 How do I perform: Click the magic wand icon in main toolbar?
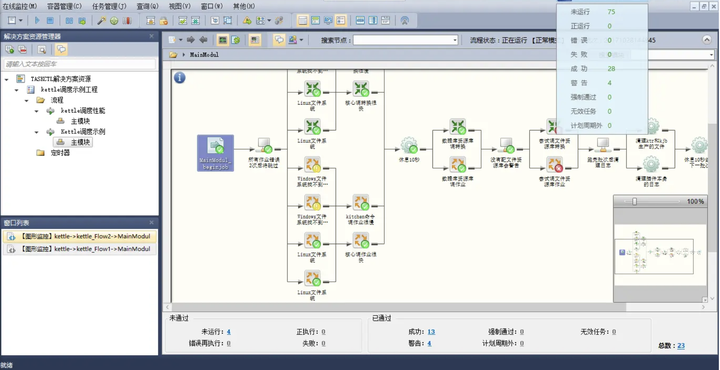coord(101,21)
